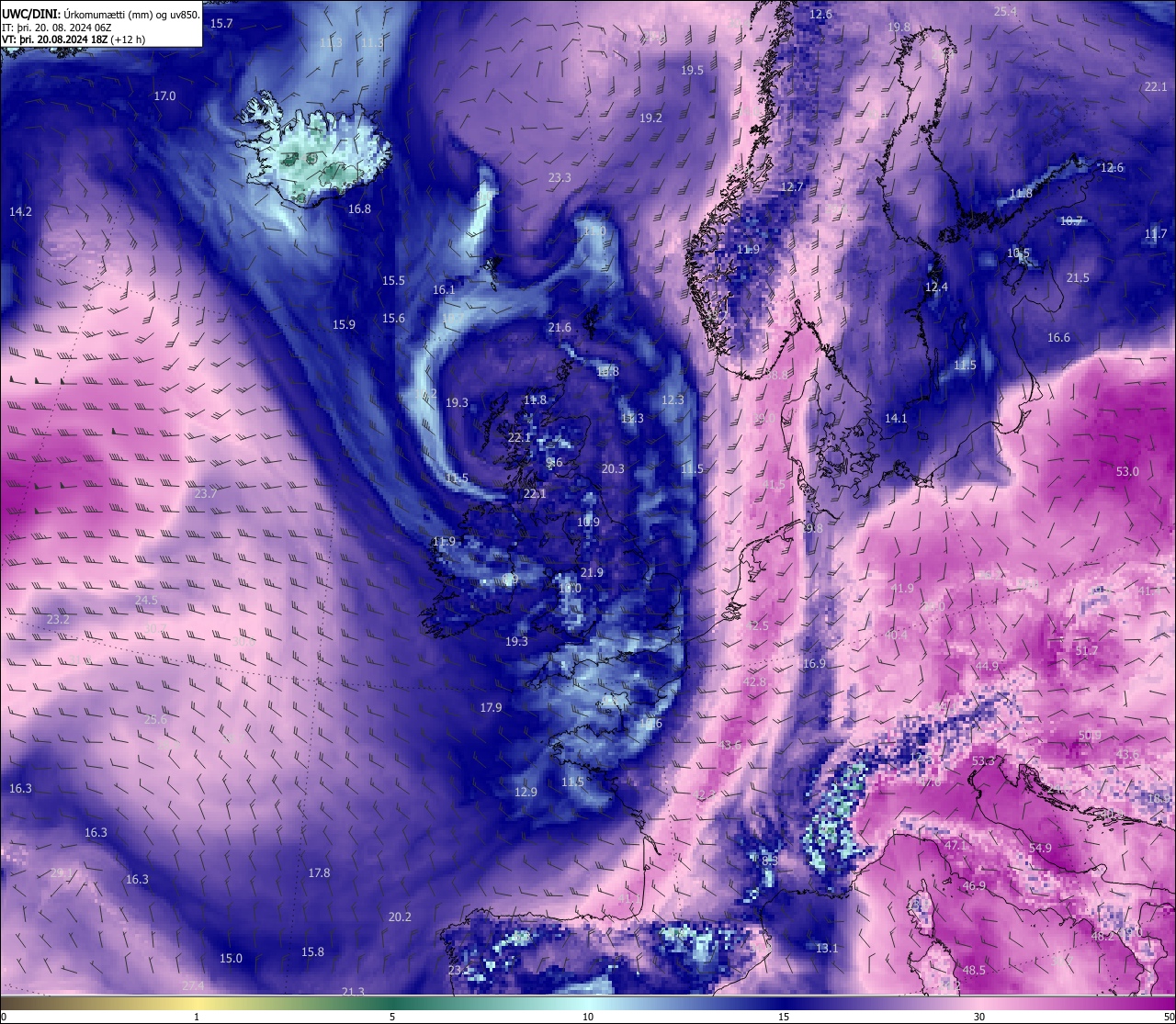Image resolution: width=1176 pixels, height=1024 pixels.
Task: Click the 23.3 value north of Scotland
Action: point(560,178)
